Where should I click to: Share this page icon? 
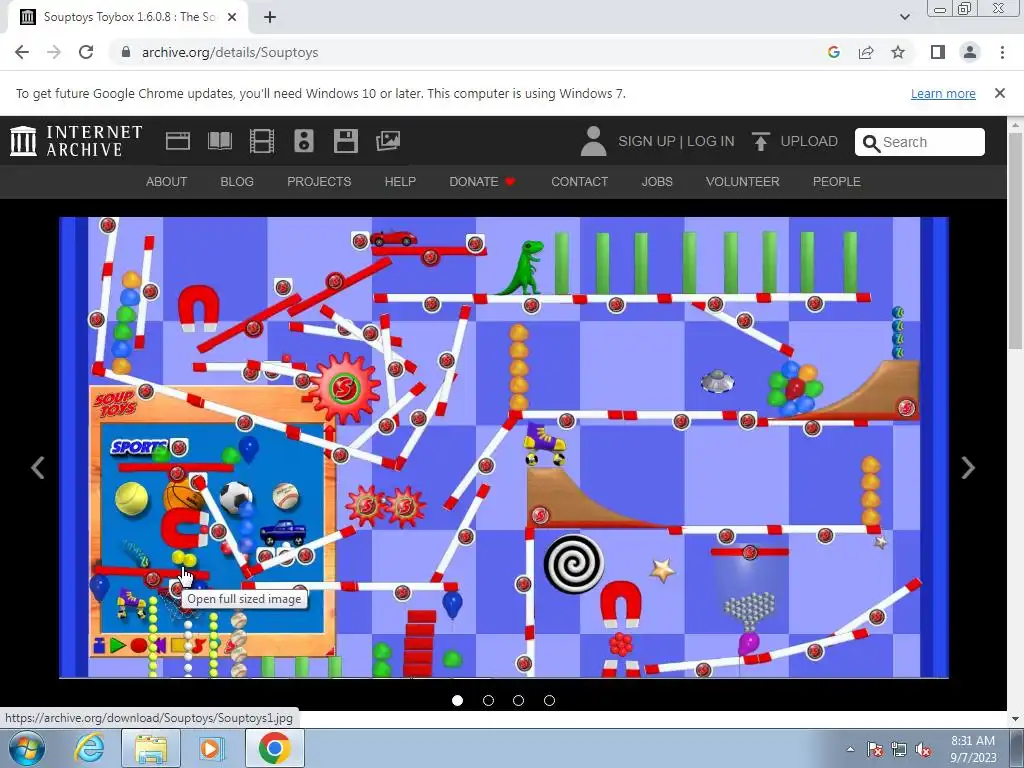[866, 52]
